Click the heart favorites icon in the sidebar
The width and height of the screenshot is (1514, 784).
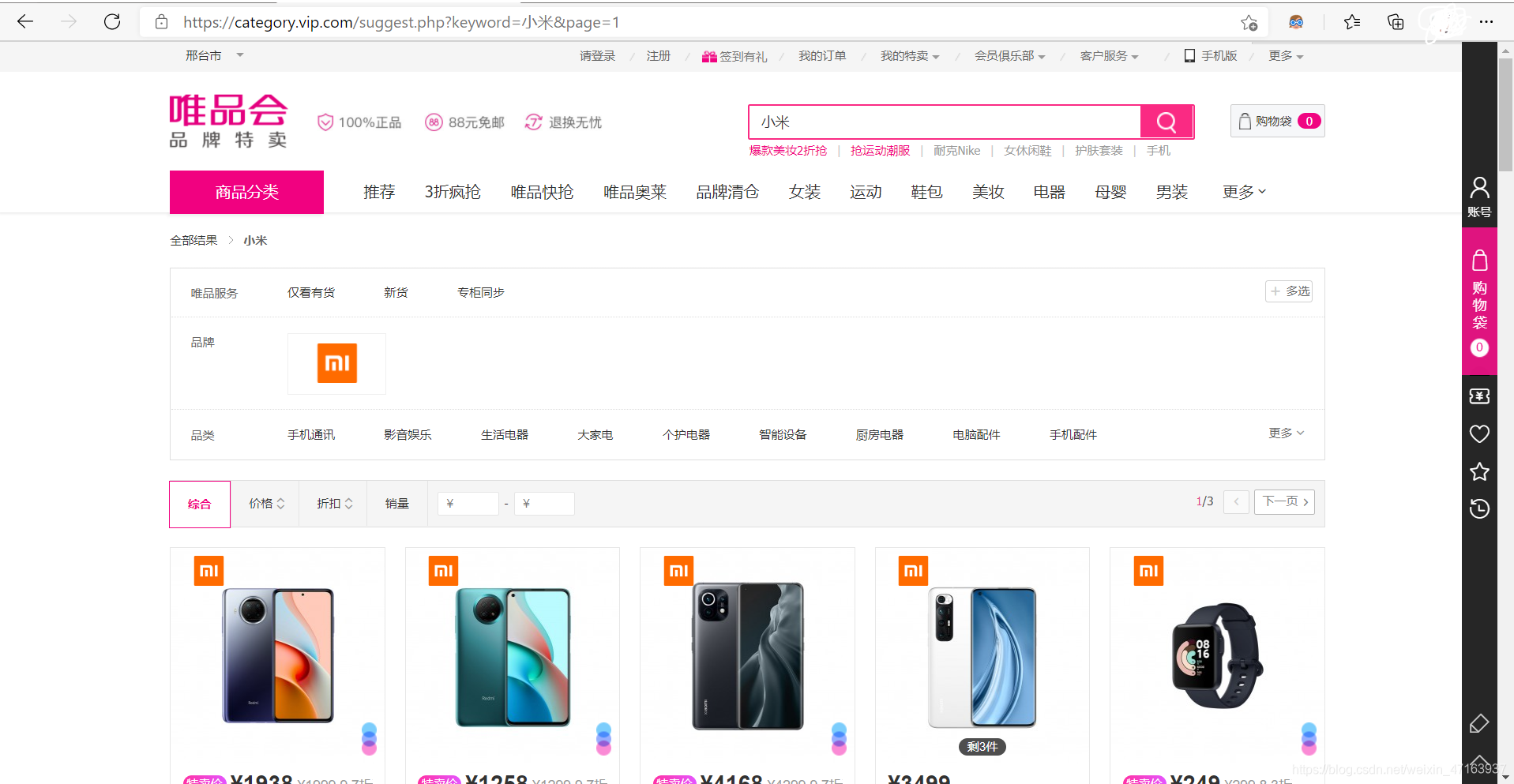pos(1479,434)
